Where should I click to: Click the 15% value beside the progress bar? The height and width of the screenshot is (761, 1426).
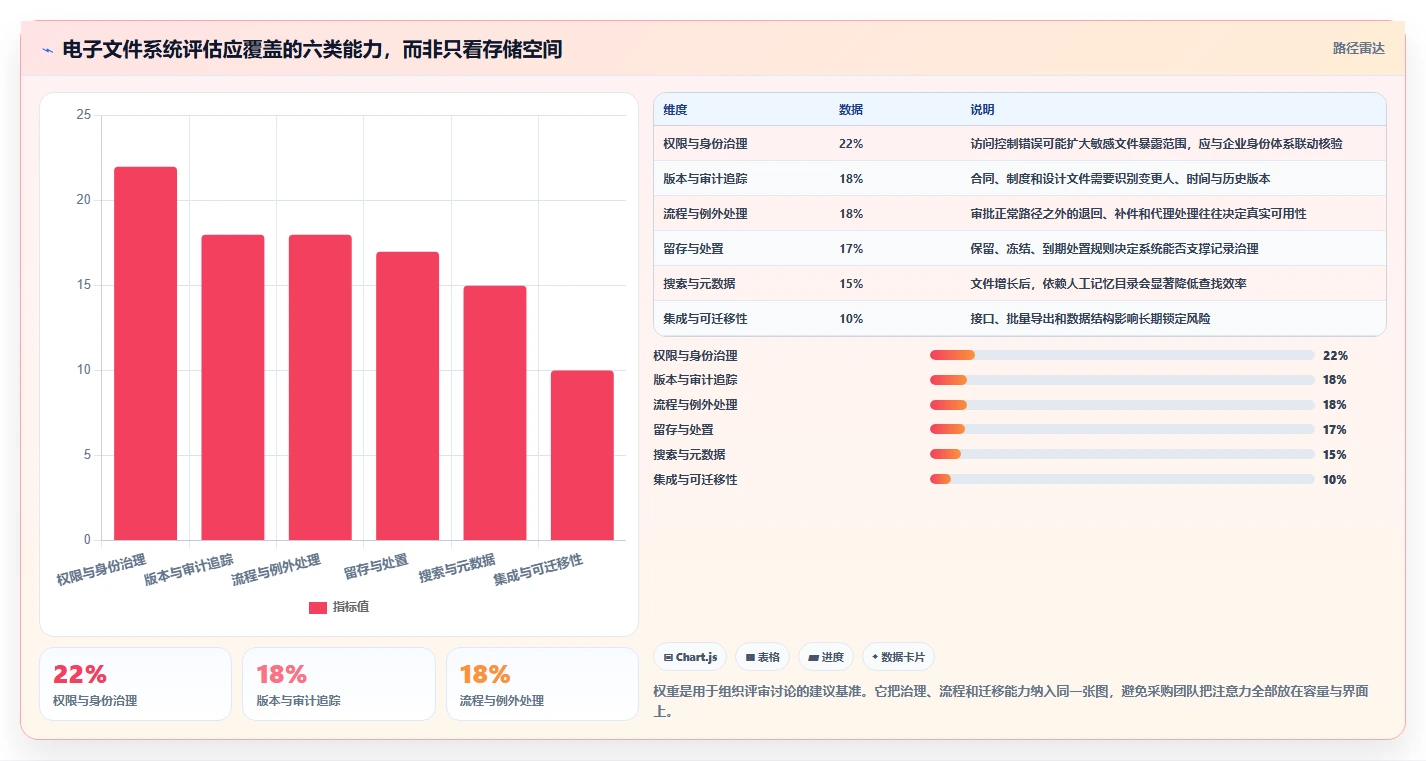[1335, 455]
